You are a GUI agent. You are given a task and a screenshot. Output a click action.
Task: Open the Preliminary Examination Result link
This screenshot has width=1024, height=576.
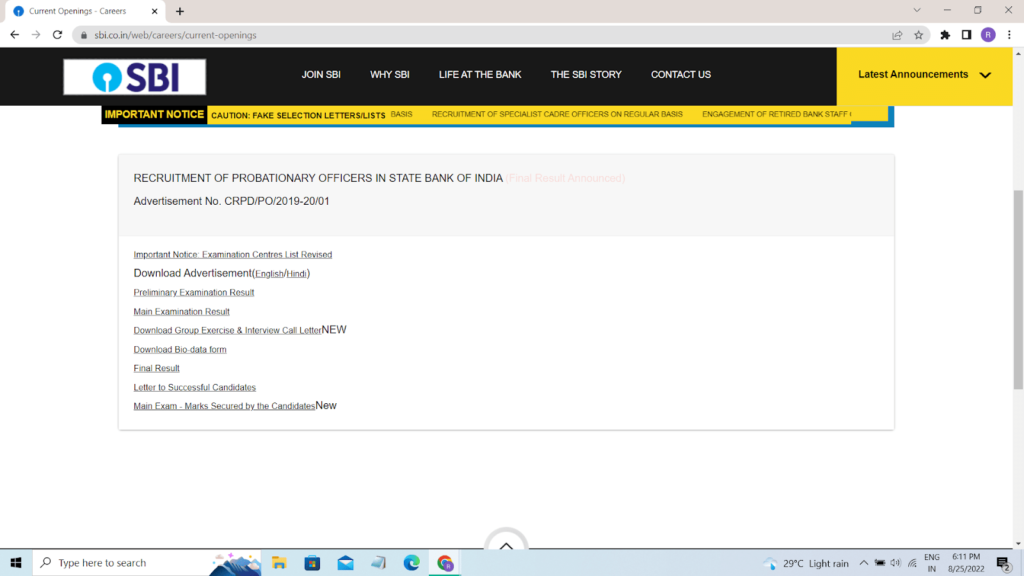pos(194,293)
